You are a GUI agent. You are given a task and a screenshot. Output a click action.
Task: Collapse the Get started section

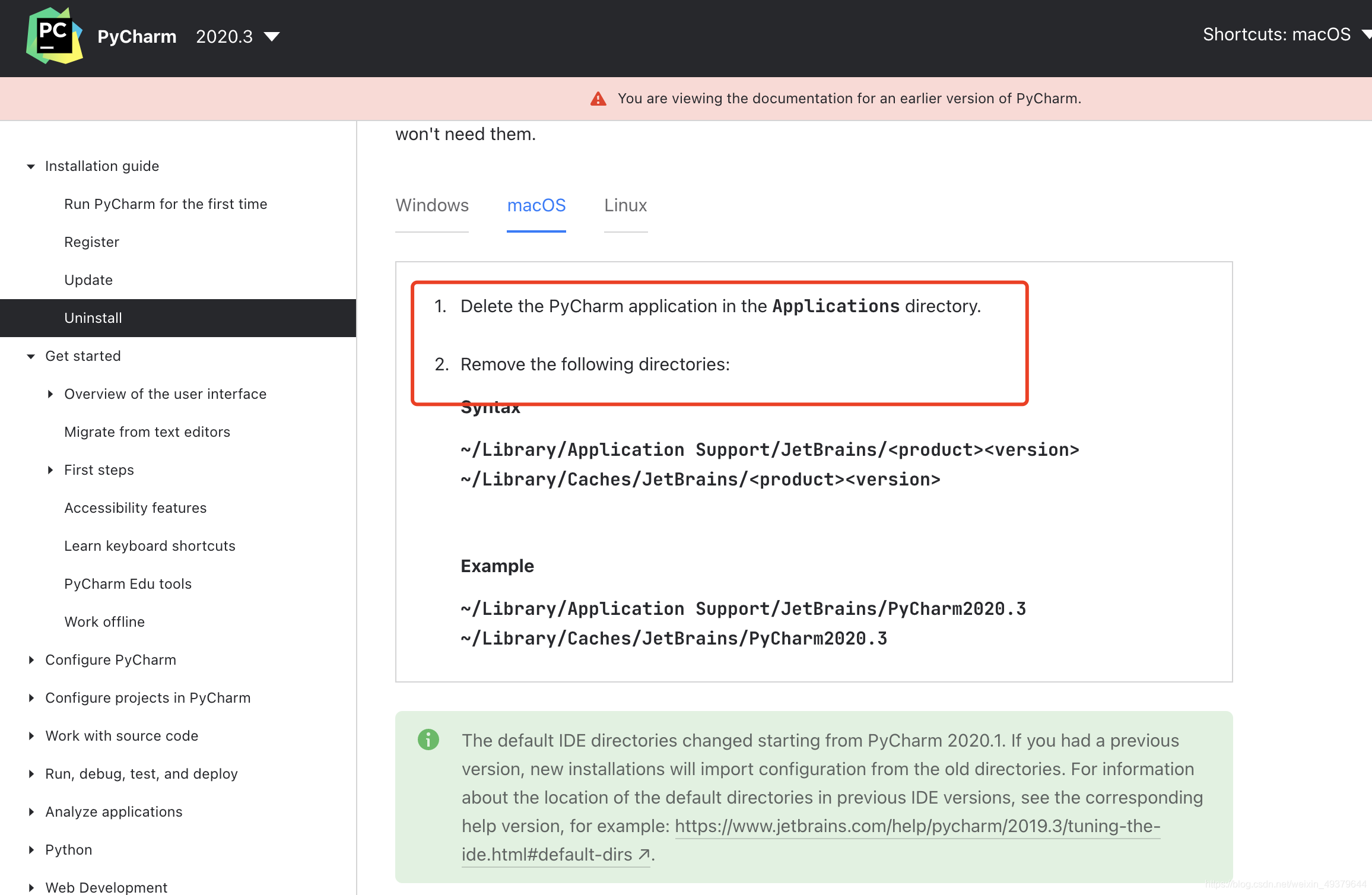31,356
